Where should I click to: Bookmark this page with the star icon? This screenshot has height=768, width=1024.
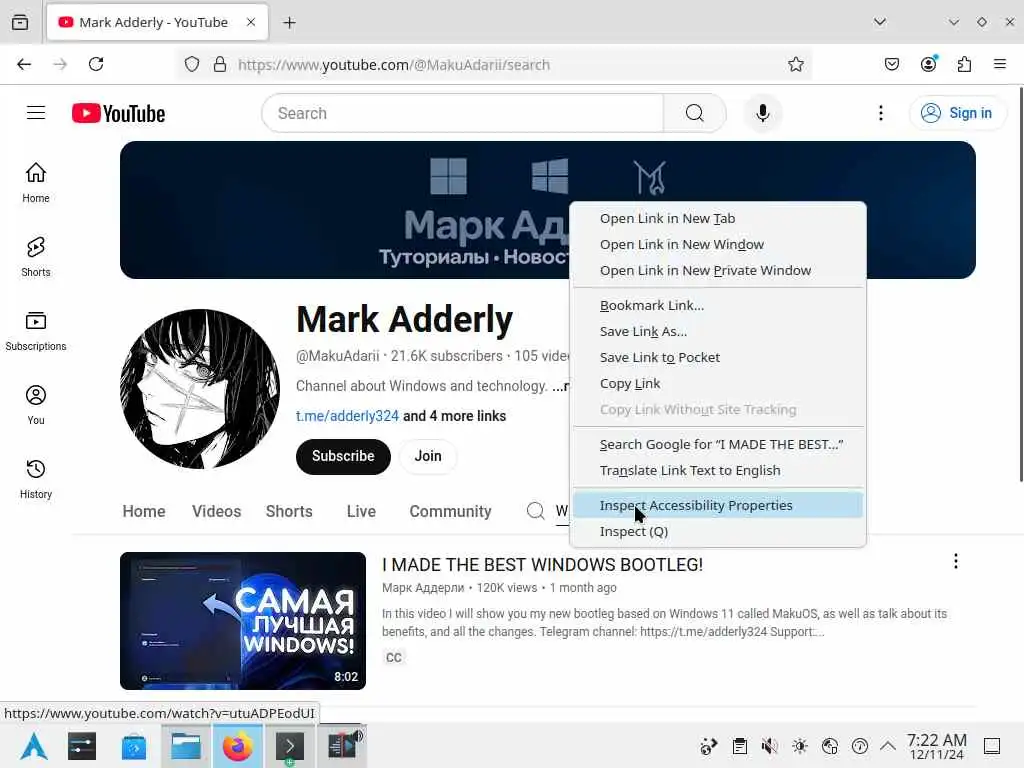[x=795, y=64]
